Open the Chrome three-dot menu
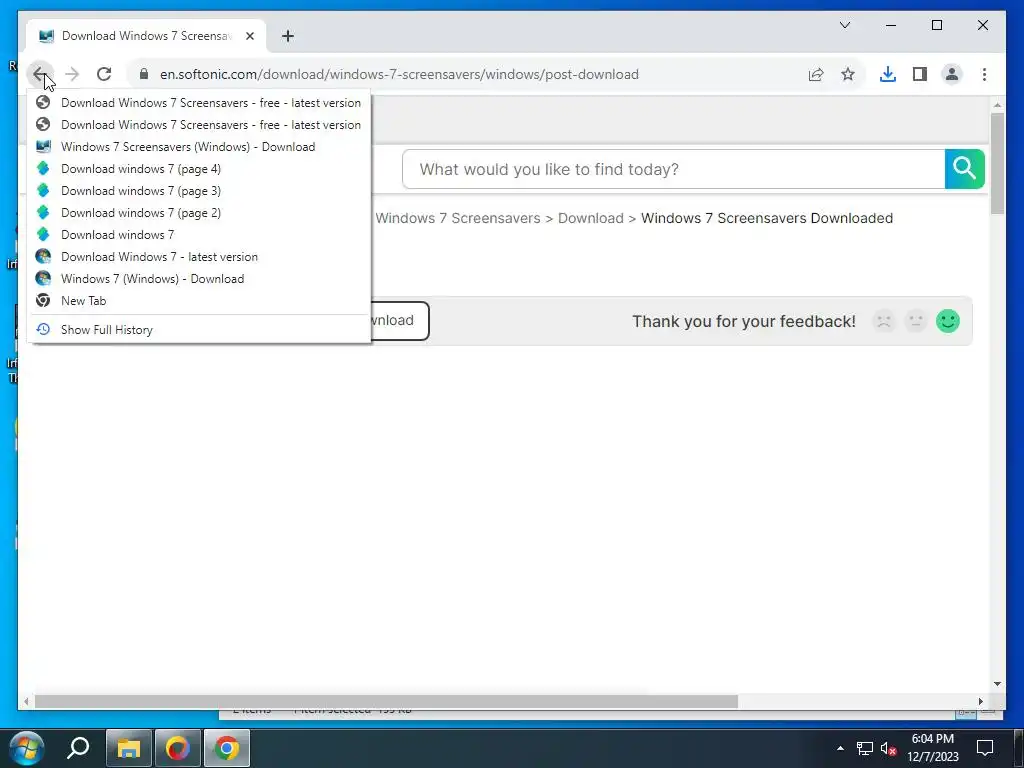Screen dimensions: 1024x768 (984, 74)
